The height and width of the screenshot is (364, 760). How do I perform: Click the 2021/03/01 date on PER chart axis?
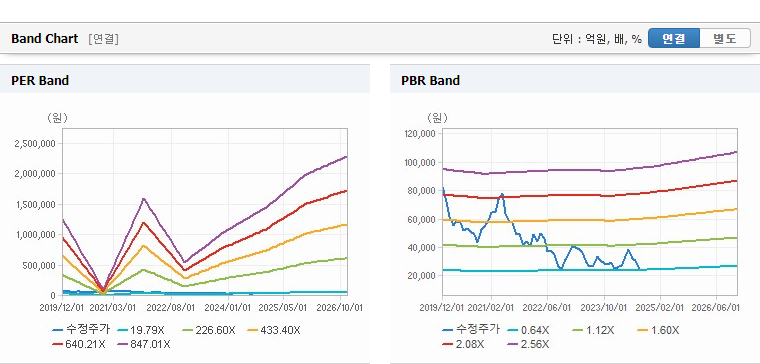[113, 307]
